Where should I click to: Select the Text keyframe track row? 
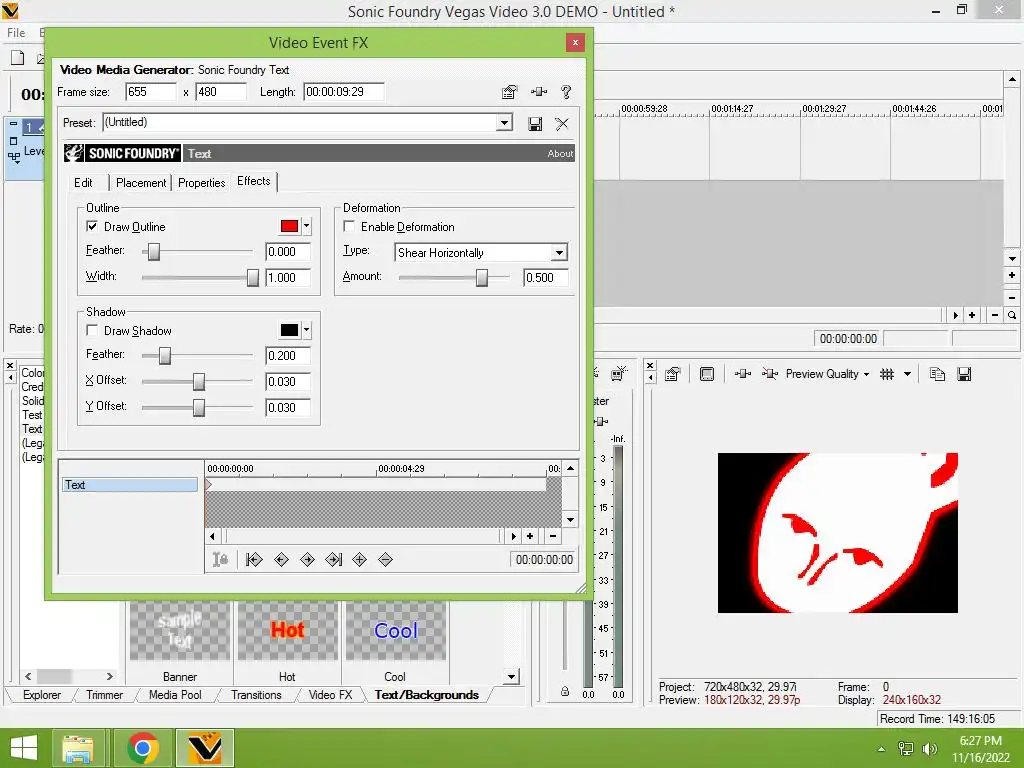point(130,485)
